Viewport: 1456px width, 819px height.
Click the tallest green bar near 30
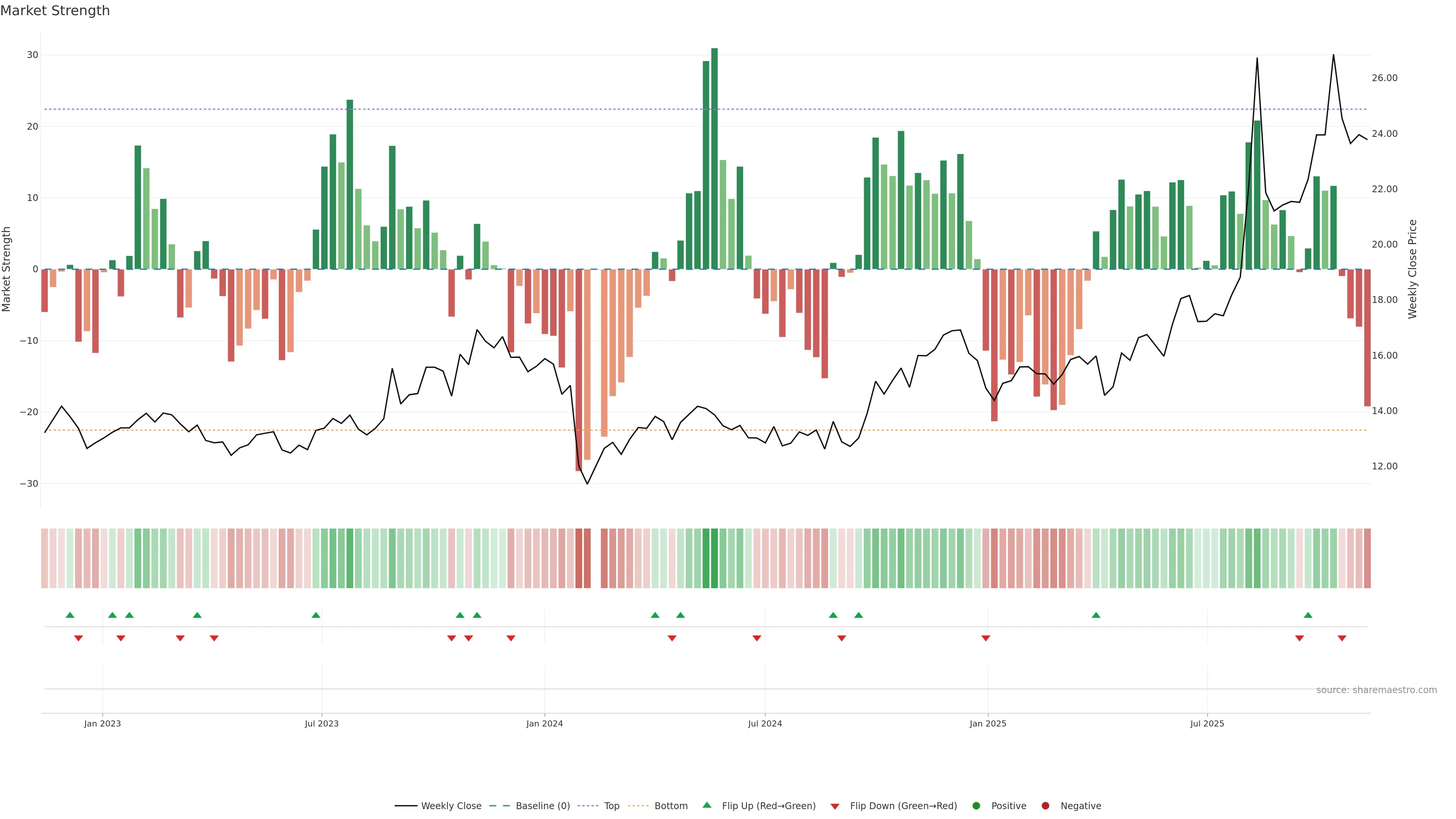pyautogui.click(x=714, y=158)
